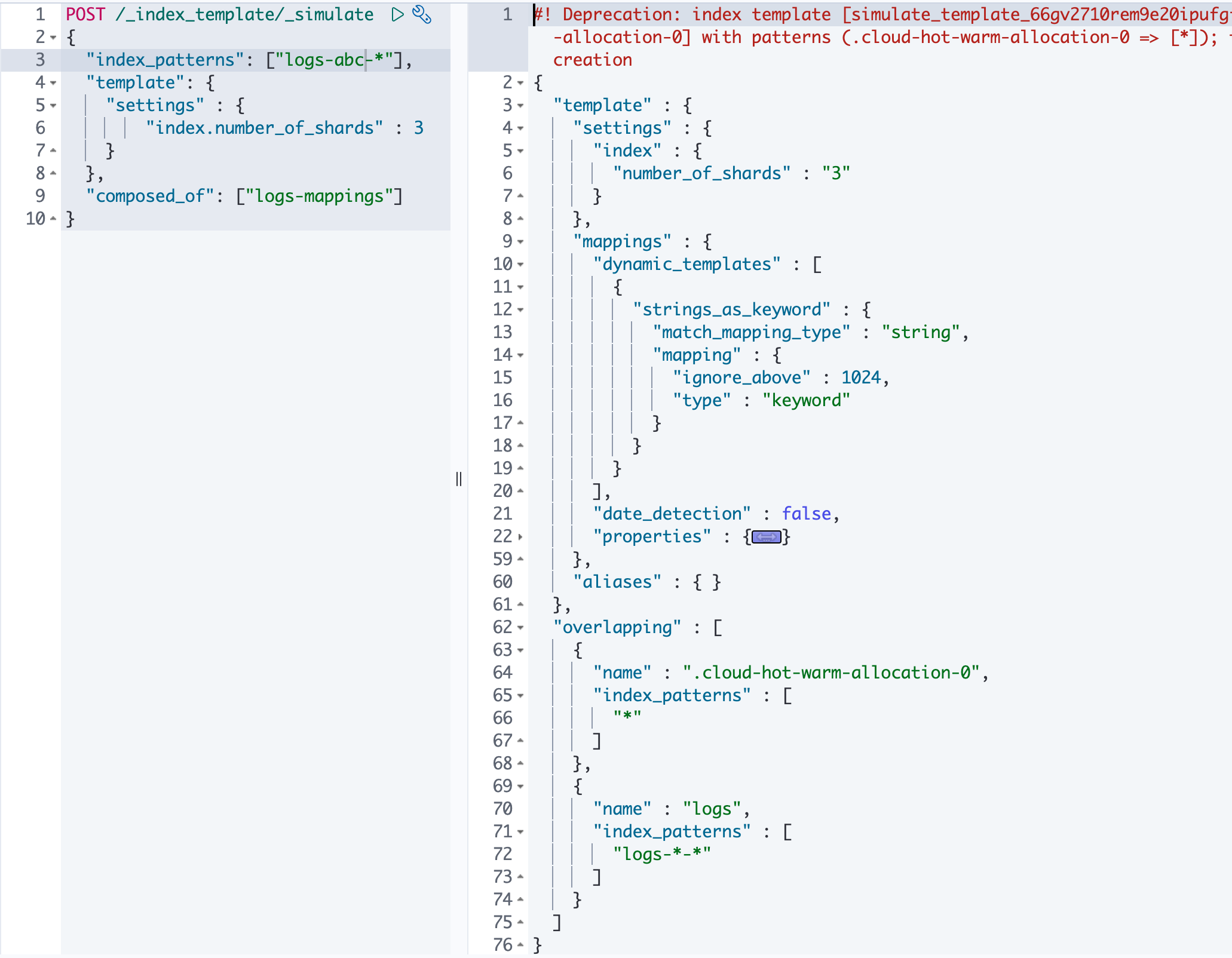Fold the index_patterns array at line 71
Viewport: 1232px width, 958px height.
520,832
